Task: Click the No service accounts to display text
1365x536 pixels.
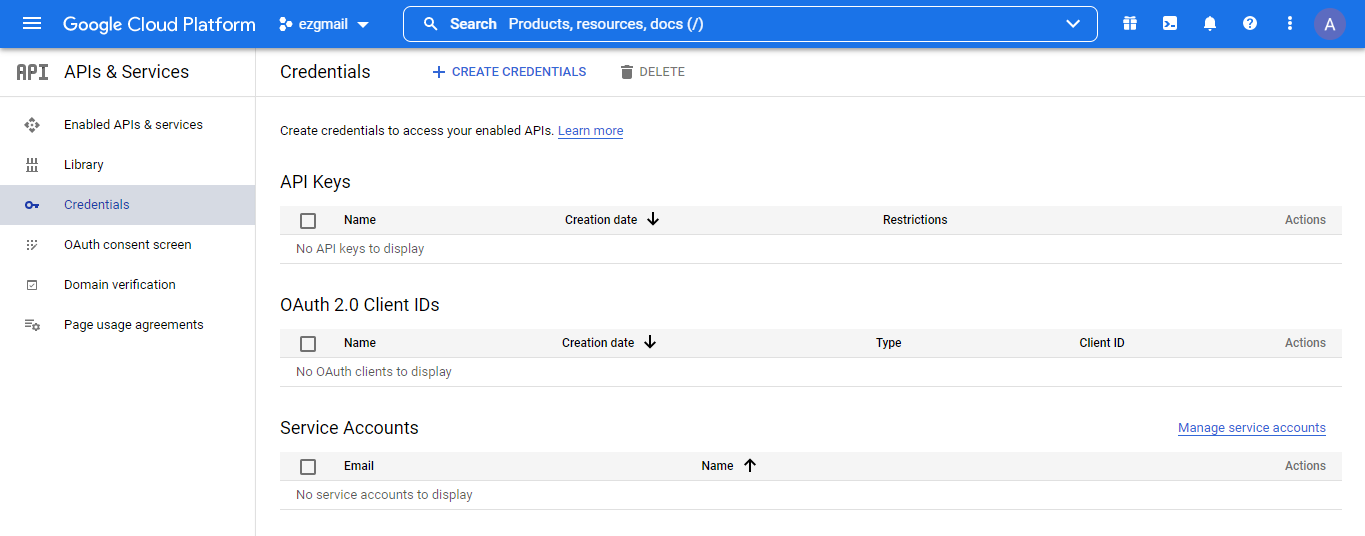Action: pos(384,495)
